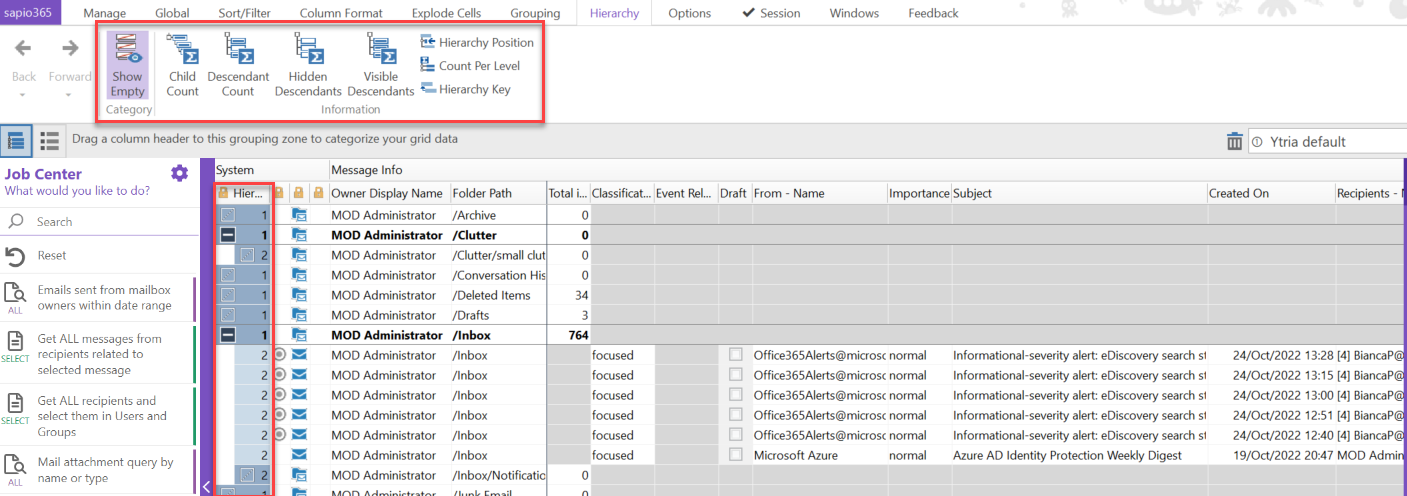Select the Hierarchy Position option

[478, 42]
